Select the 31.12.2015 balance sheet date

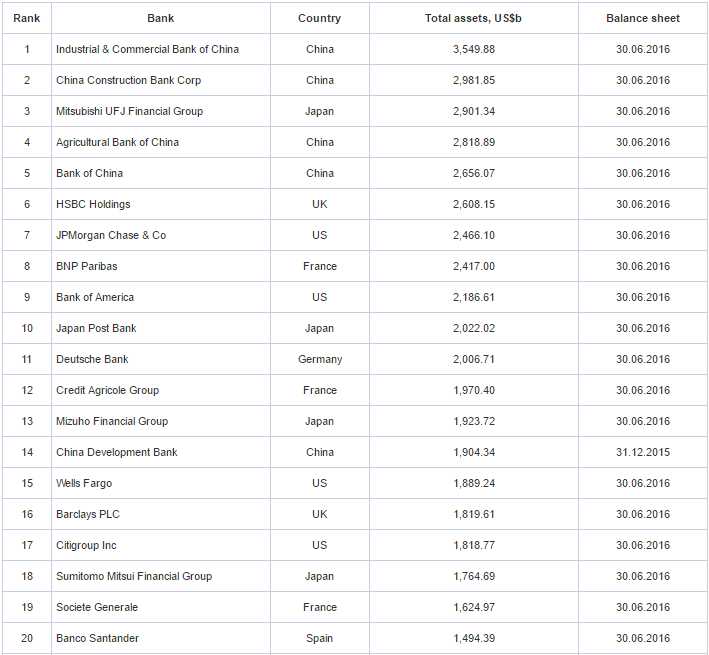click(642, 452)
